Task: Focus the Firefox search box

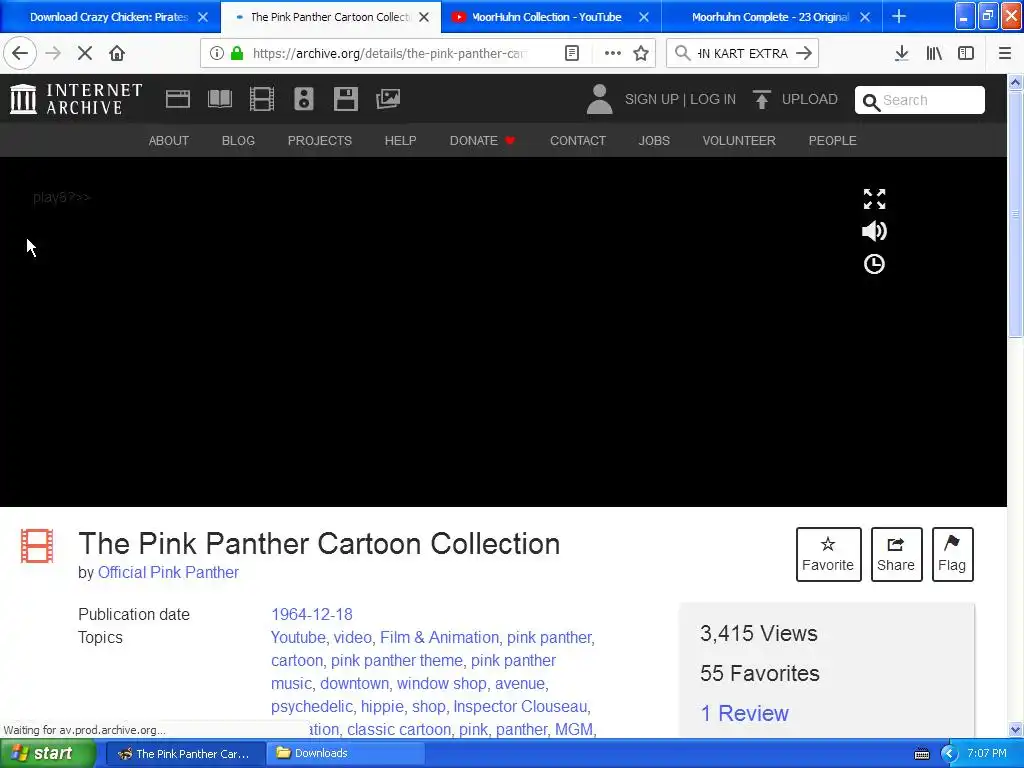Action: [x=743, y=54]
